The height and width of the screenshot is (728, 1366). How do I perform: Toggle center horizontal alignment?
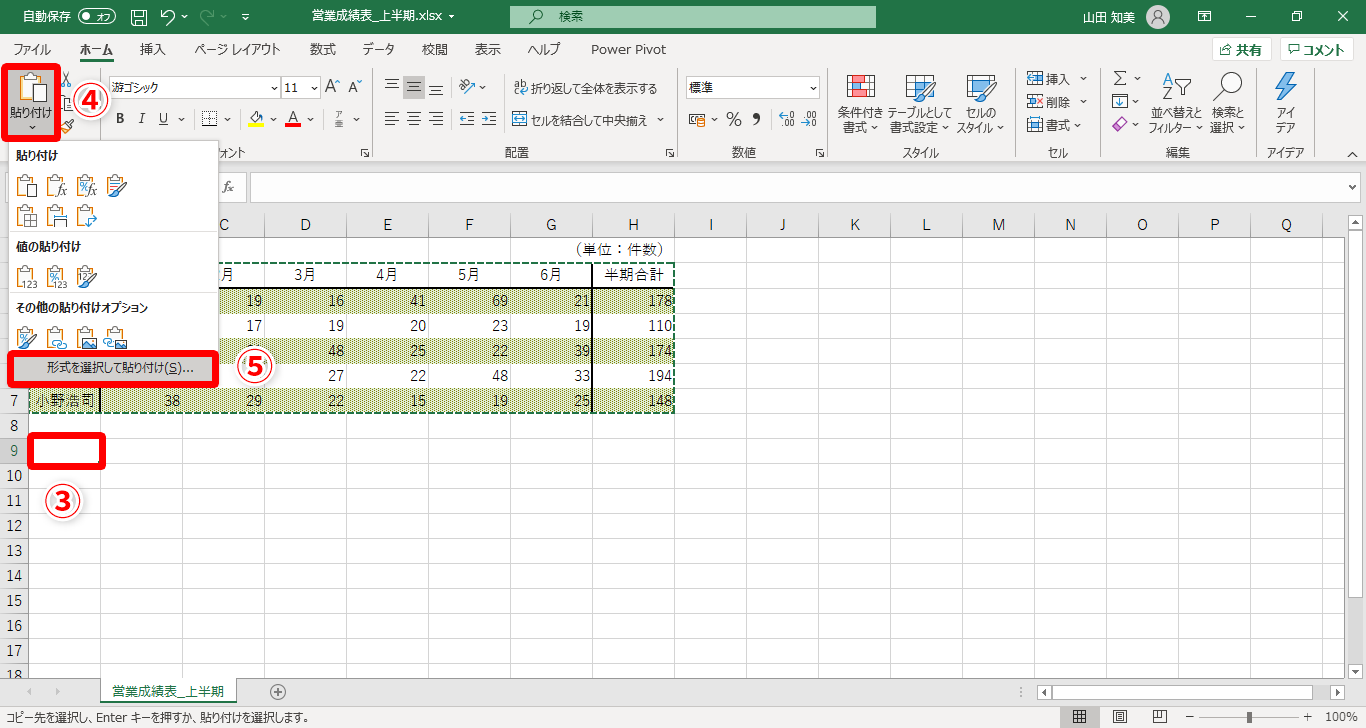414,119
